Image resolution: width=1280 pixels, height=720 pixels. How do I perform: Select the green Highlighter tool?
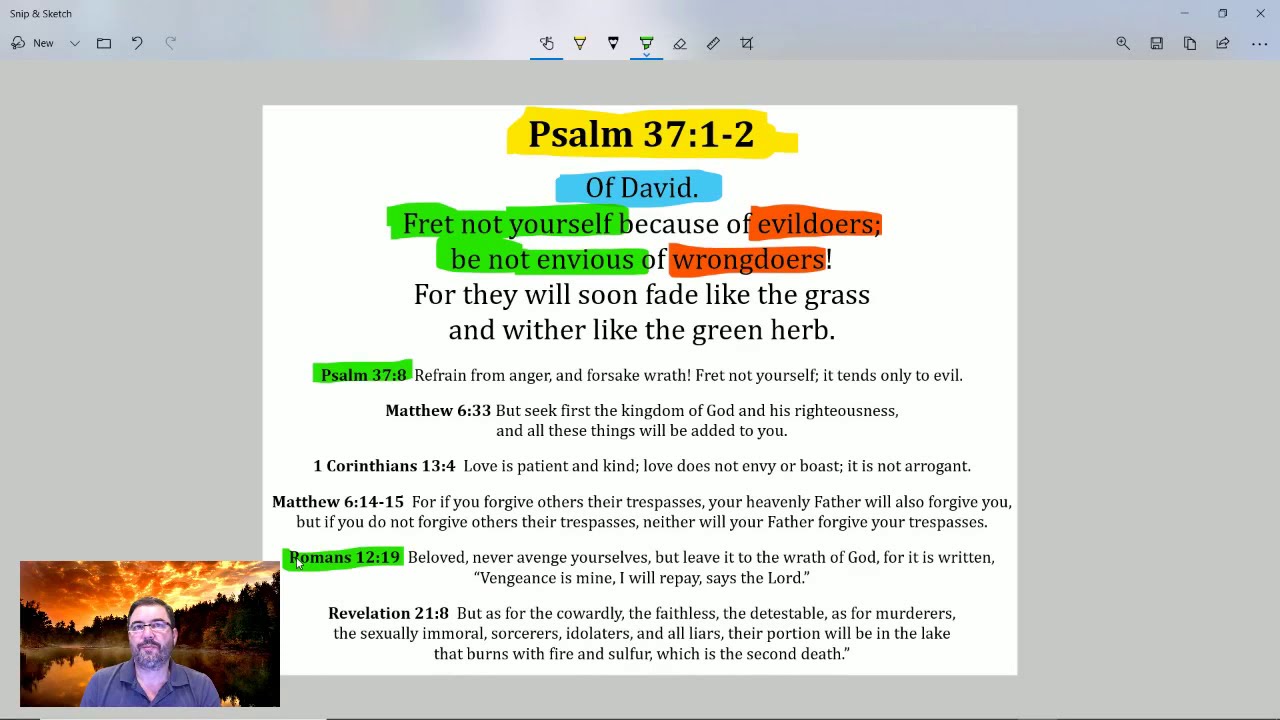click(x=647, y=43)
